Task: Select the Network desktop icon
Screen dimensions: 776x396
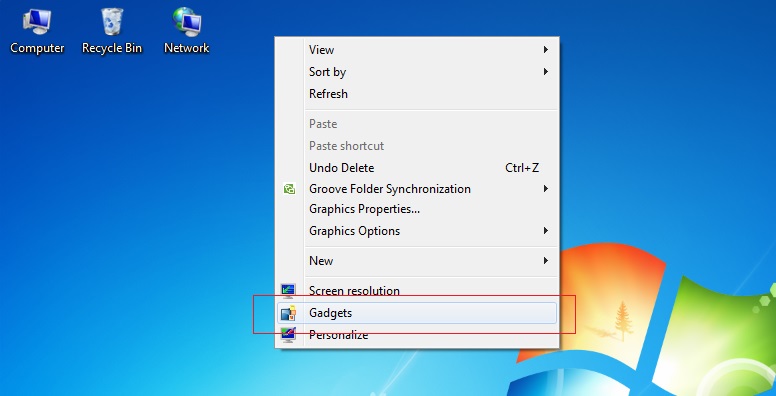Action: pyautogui.click(x=187, y=31)
